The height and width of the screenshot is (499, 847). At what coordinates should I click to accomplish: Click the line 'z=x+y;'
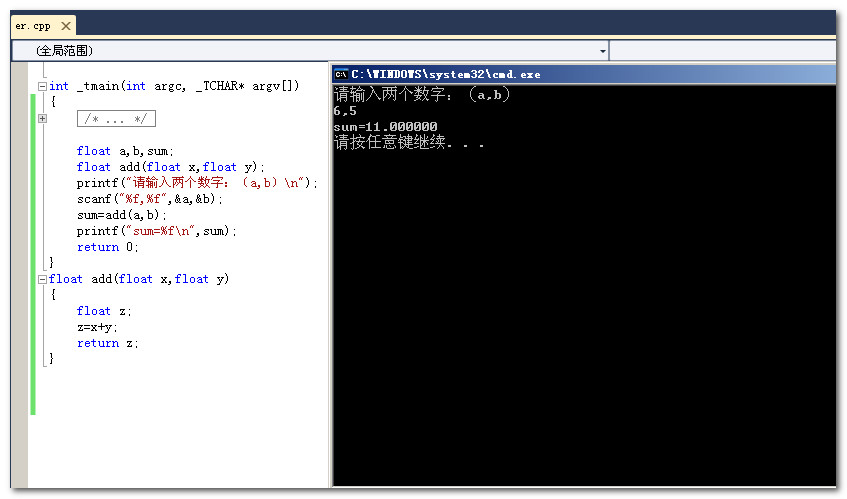pos(97,327)
